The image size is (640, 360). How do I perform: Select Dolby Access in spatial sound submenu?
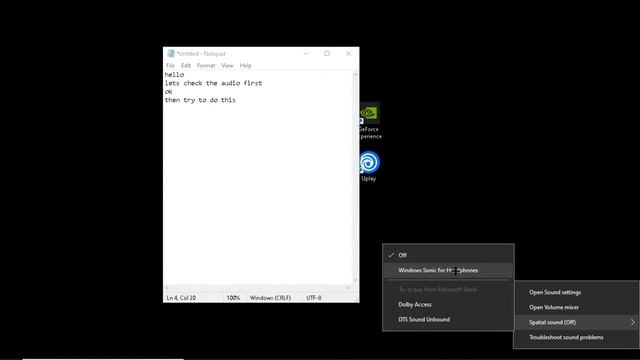(448, 304)
